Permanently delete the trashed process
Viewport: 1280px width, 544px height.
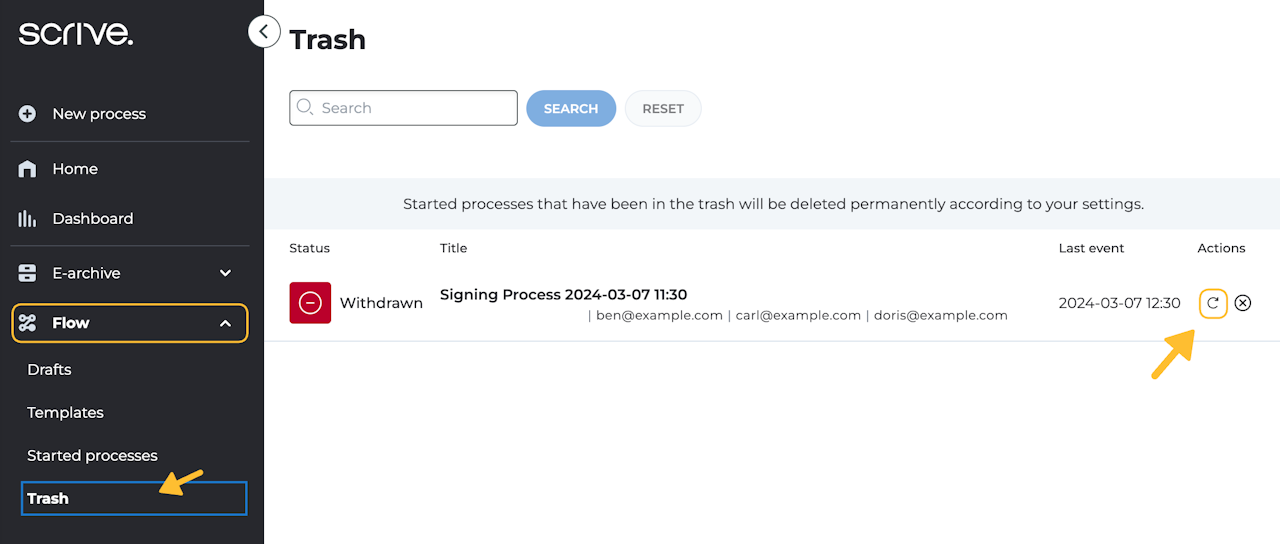(1243, 303)
